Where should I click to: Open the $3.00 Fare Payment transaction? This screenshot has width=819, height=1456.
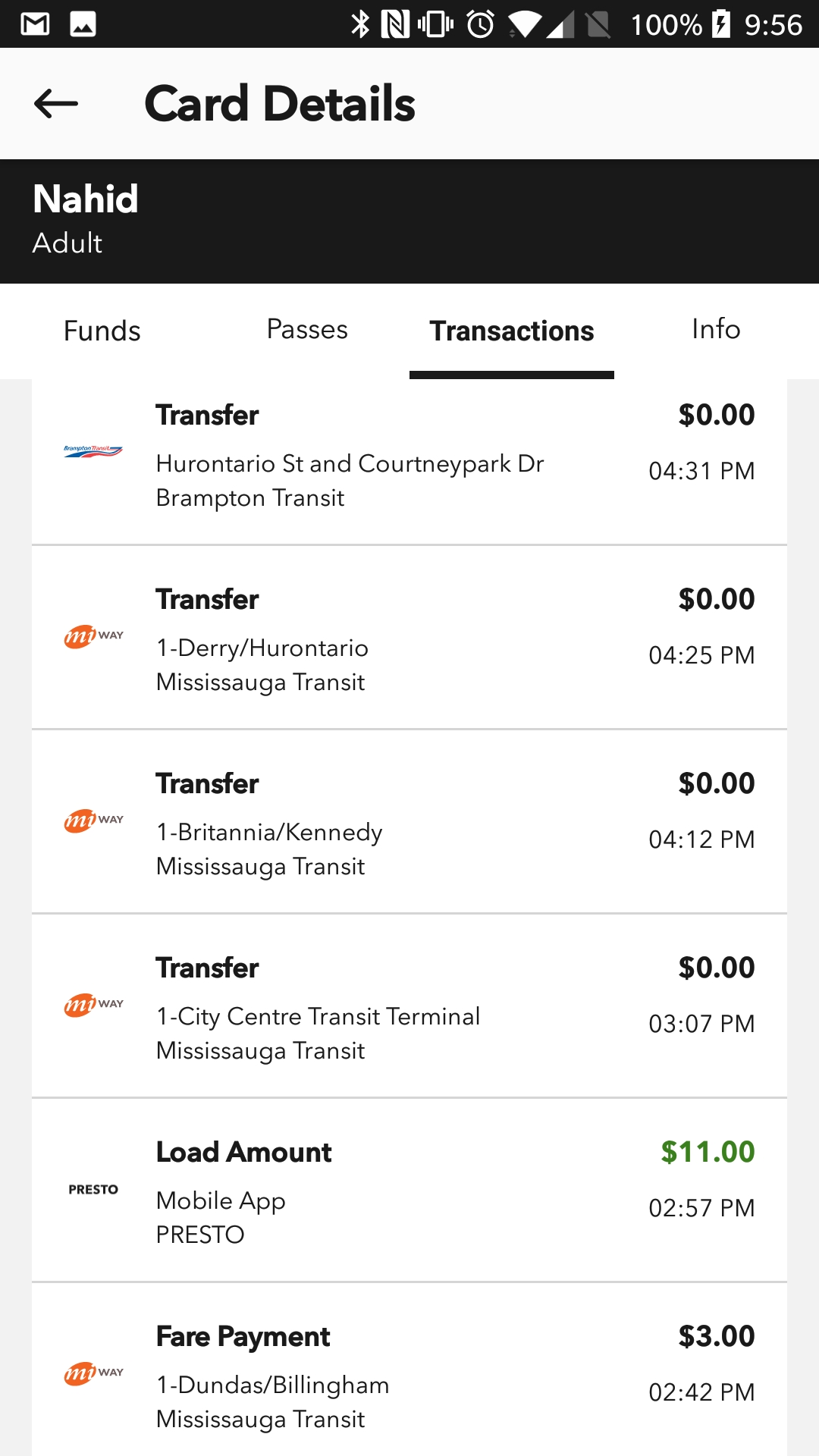(x=409, y=1375)
